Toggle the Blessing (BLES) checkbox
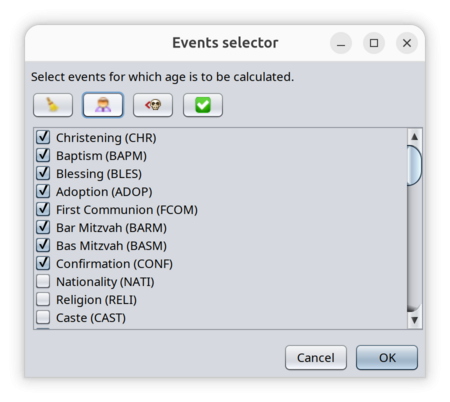450x402 pixels. 43,173
